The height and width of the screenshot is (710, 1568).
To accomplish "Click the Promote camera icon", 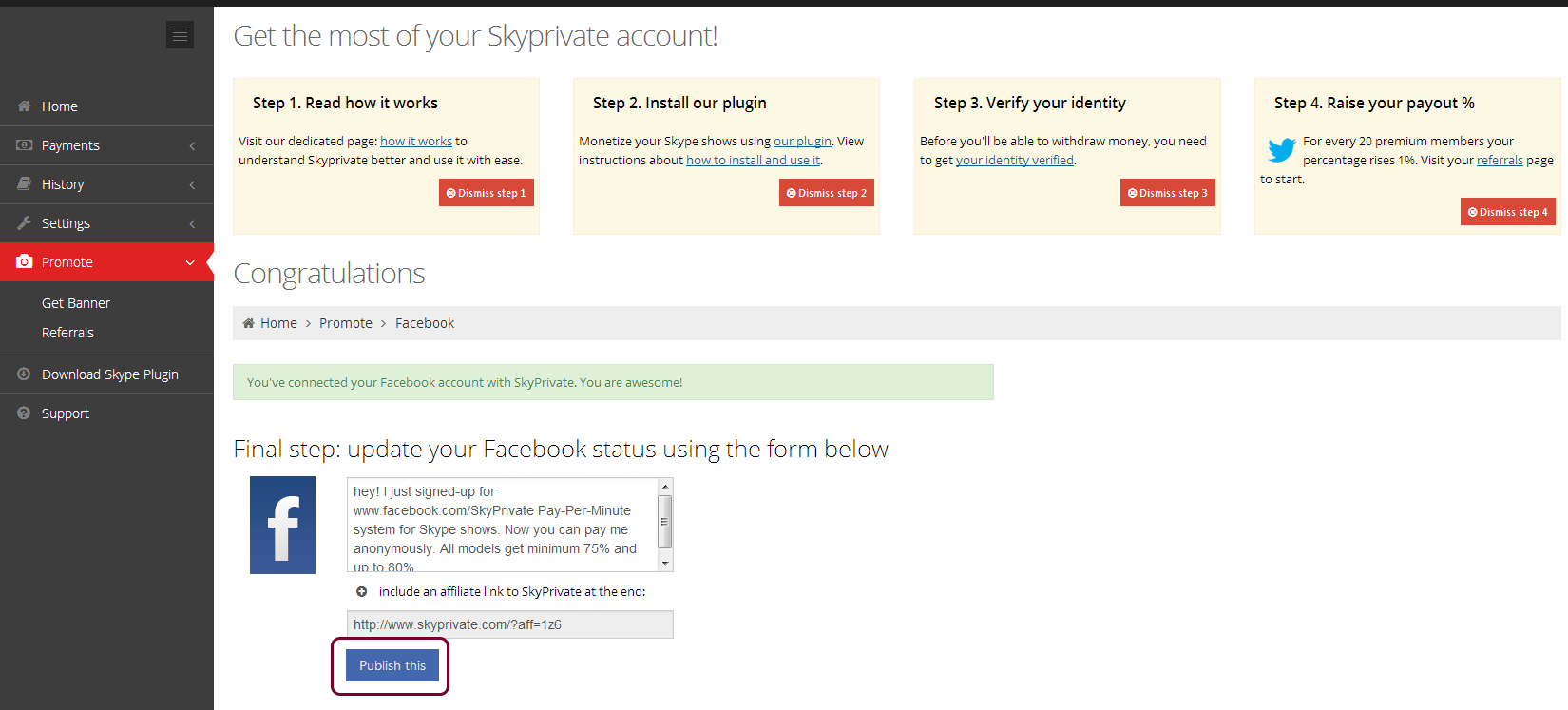I will pyautogui.click(x=24, y=261).
